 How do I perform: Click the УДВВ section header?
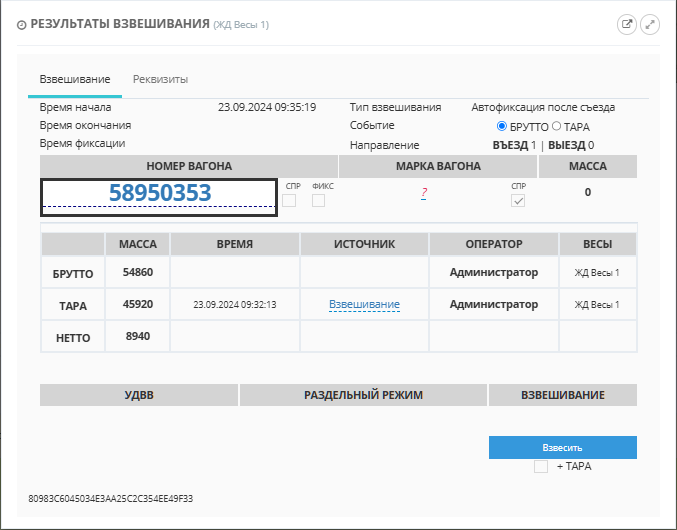pos(138,395)
